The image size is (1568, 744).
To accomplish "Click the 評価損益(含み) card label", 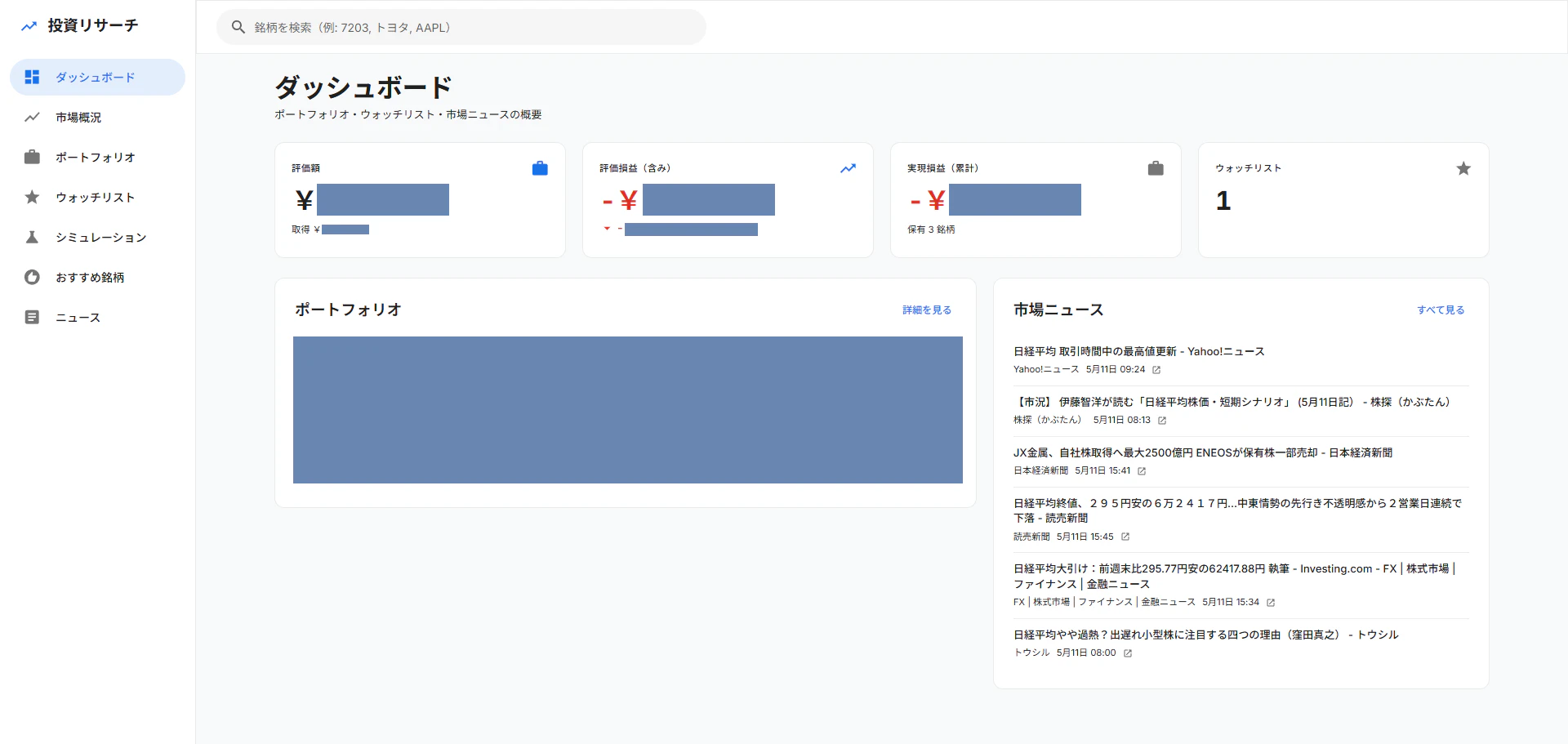I will (635, 168).
